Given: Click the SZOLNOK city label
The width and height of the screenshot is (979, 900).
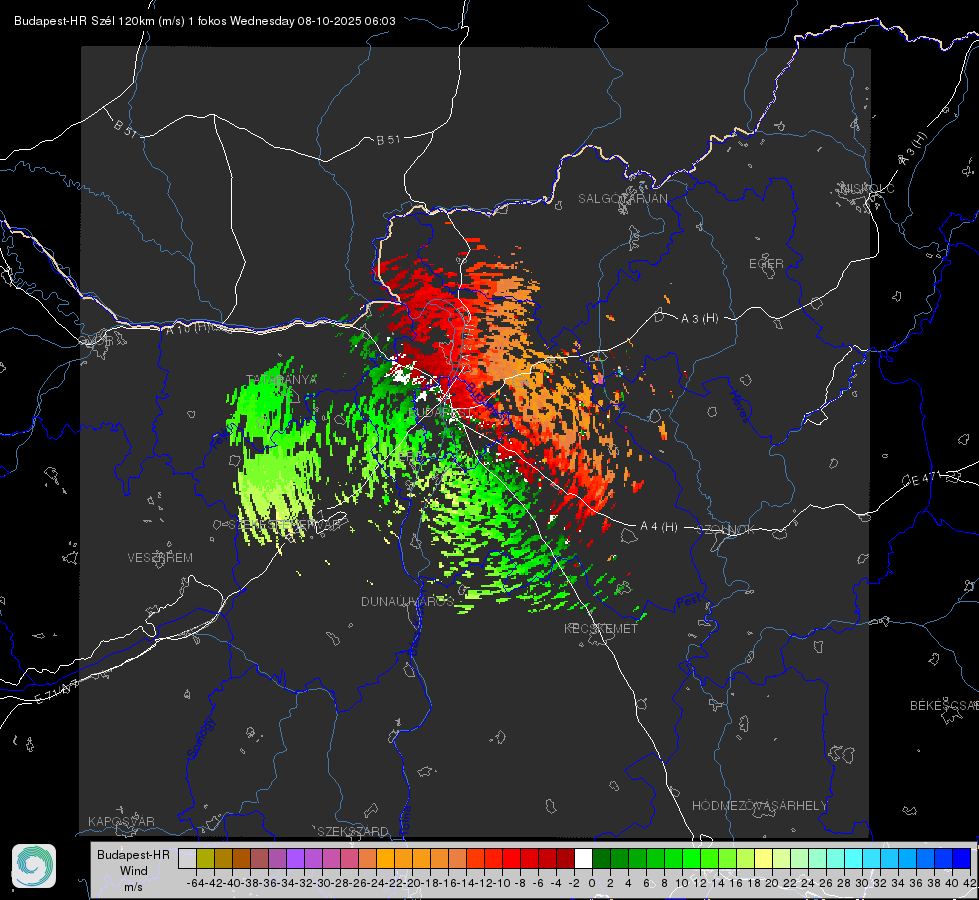Looking at the screenshot, I should (x=726, y=529).
